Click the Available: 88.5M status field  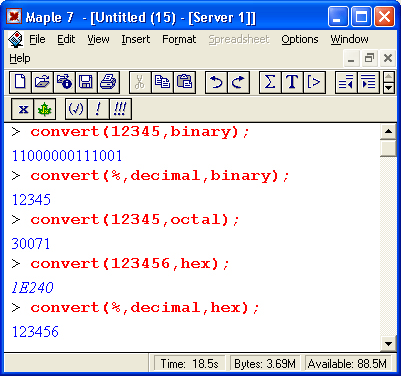tap(347, 363)
